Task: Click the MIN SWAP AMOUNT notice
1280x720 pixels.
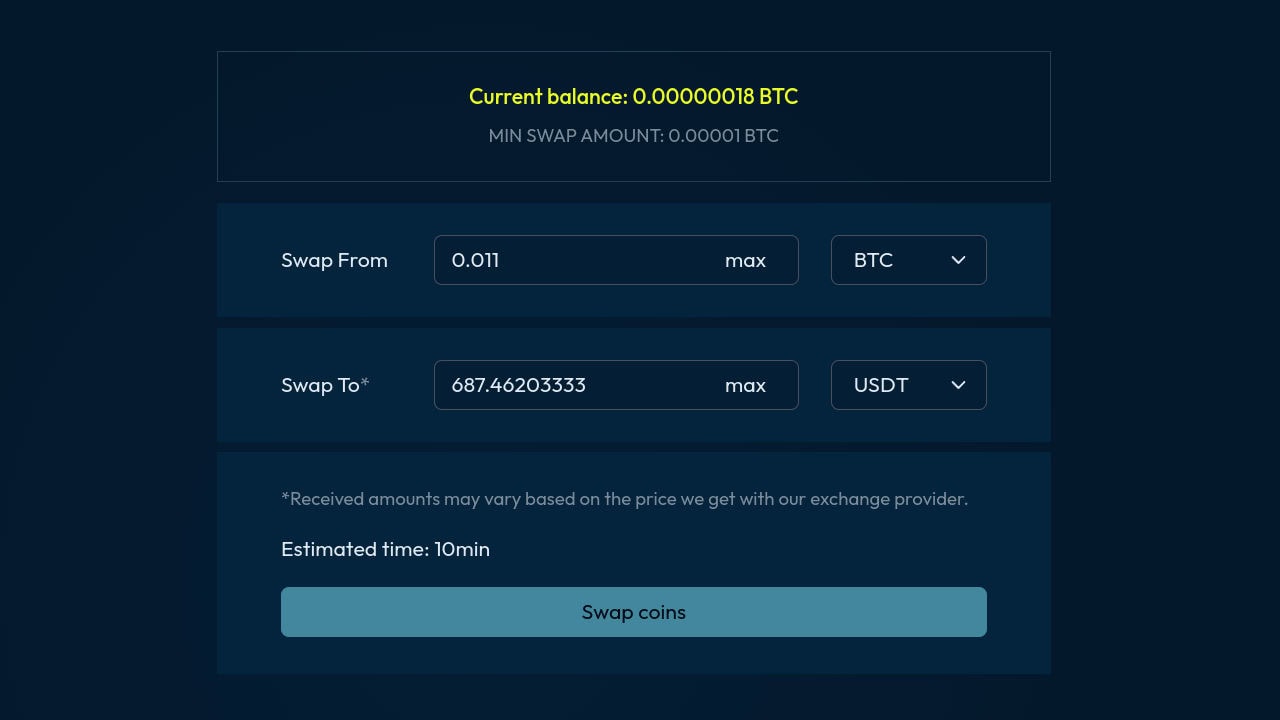Action: point(634,136)
